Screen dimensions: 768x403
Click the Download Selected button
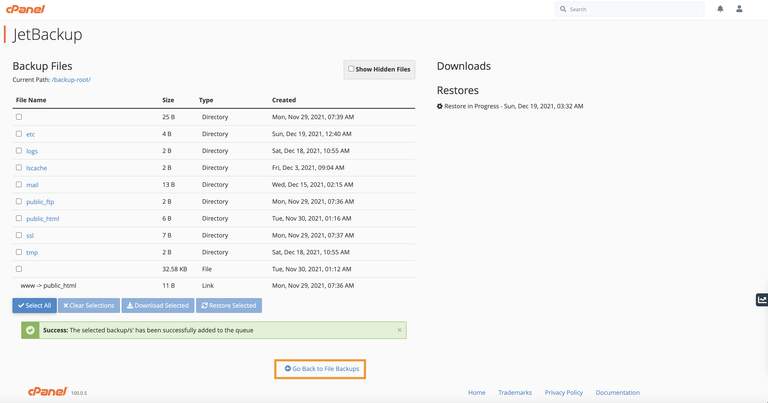pyautogui.click(x=158, y=306)
